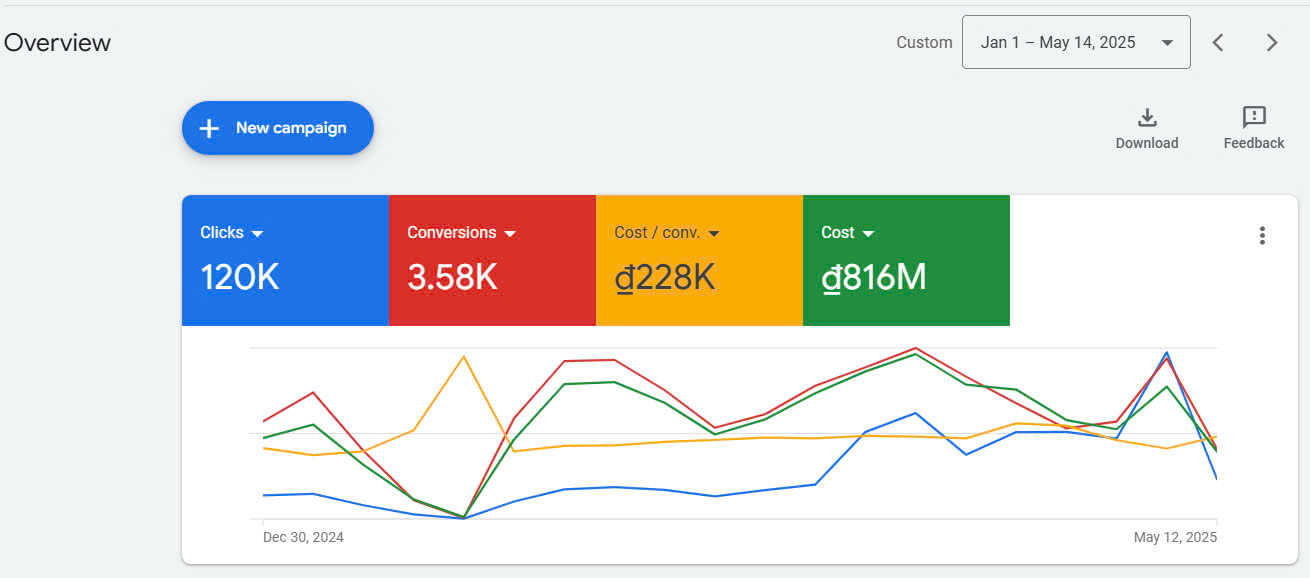This screenshot has height=578, width=1310.
Task: Click the Download icon
Action: (1147, 118)
